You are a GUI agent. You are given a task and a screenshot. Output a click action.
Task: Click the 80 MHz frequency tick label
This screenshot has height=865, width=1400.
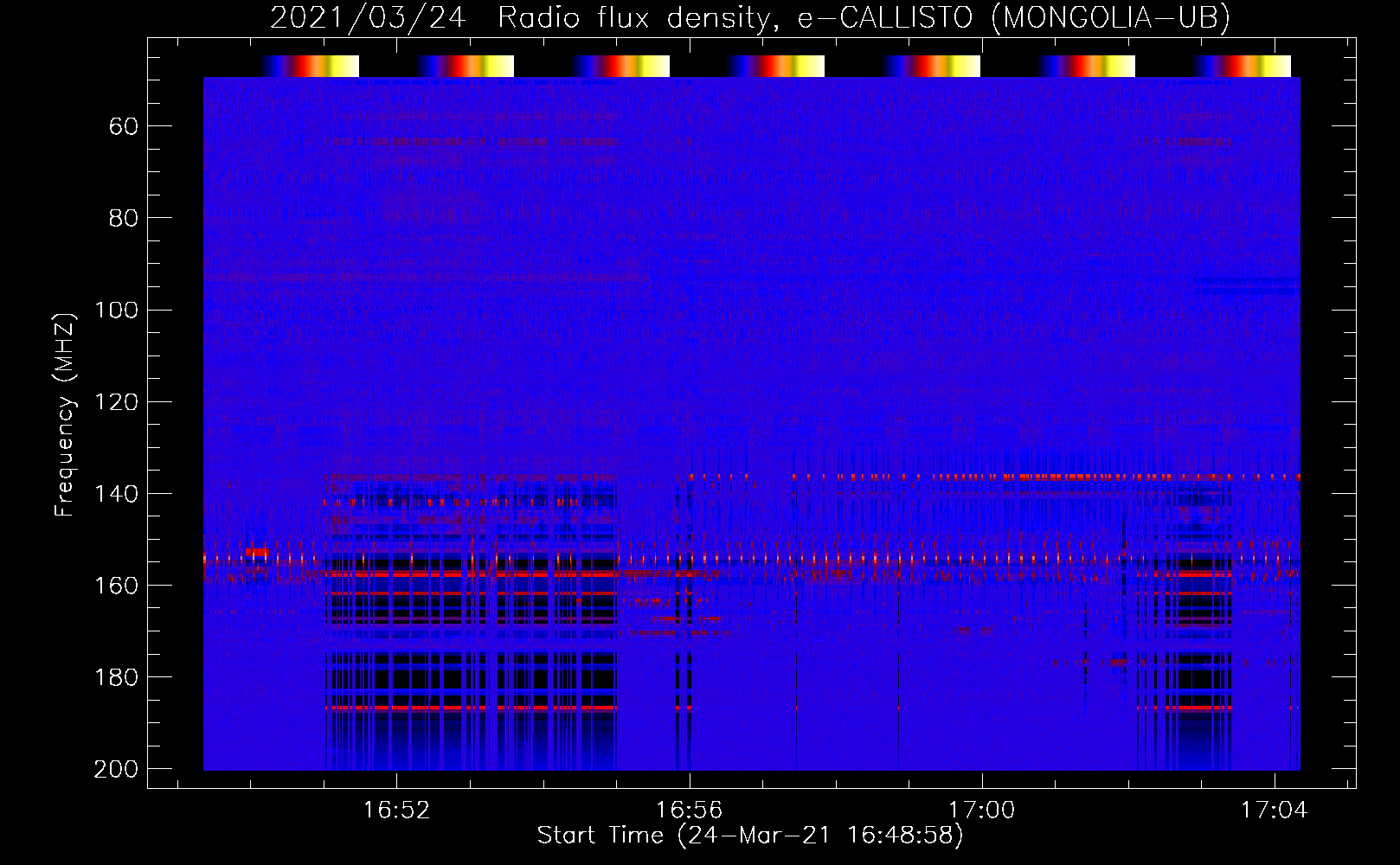tap(124, 218)
